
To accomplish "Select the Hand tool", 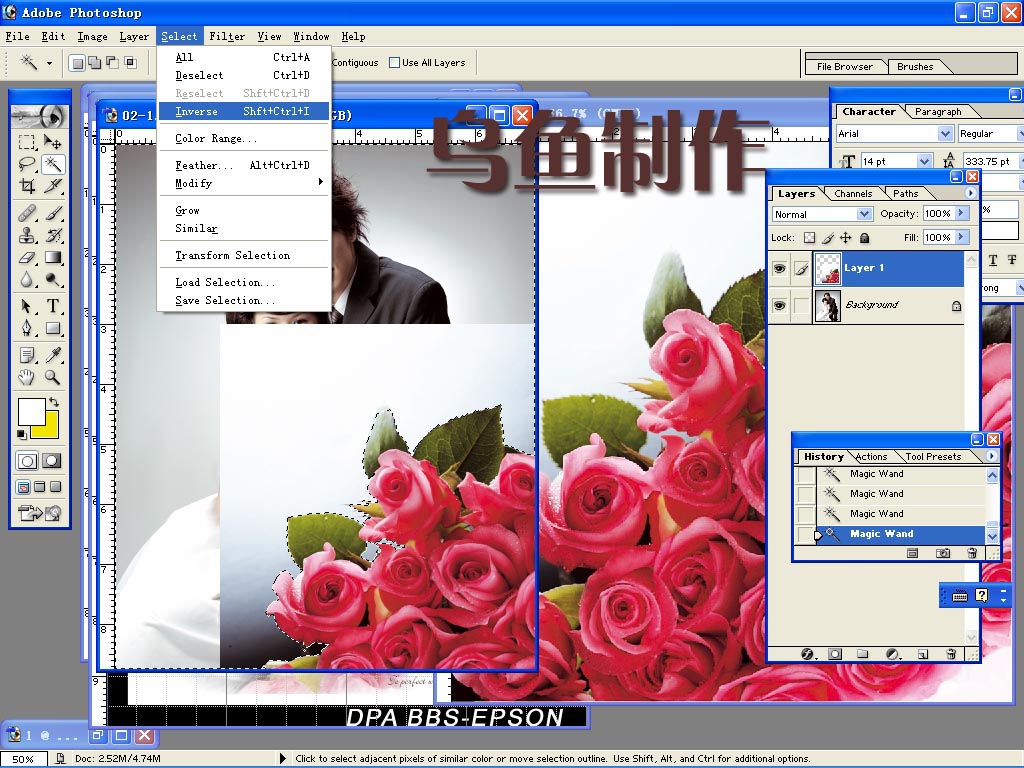I will coord(27,377).
